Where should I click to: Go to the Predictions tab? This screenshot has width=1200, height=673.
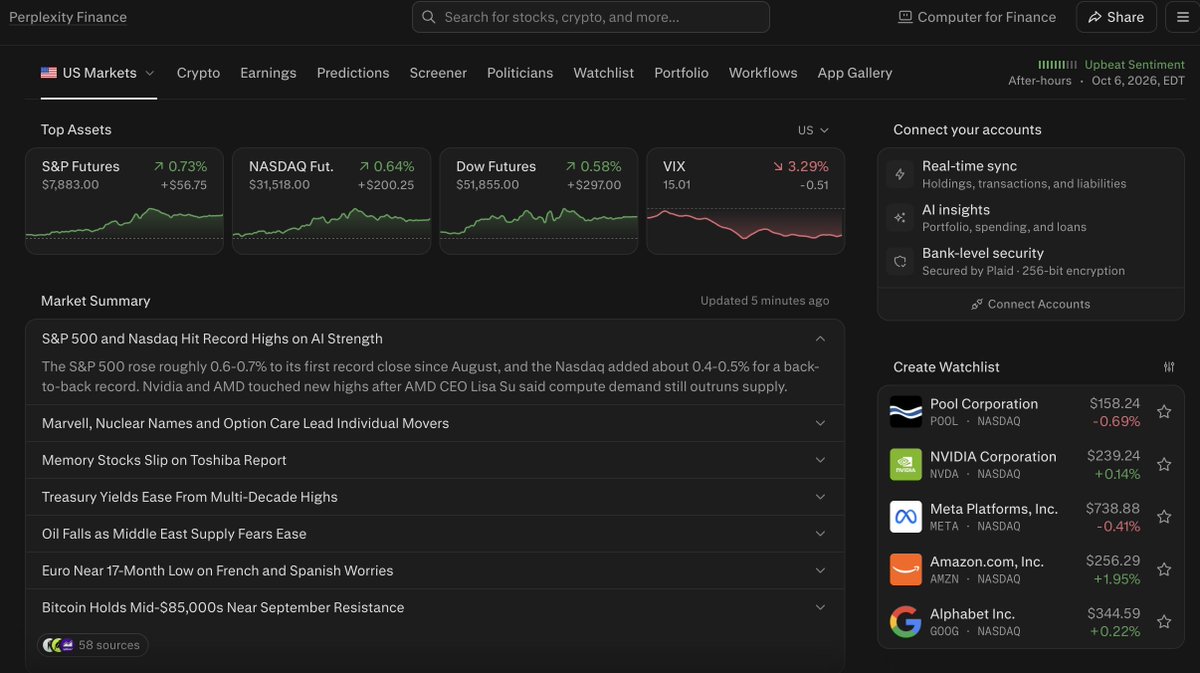point(353,73)
